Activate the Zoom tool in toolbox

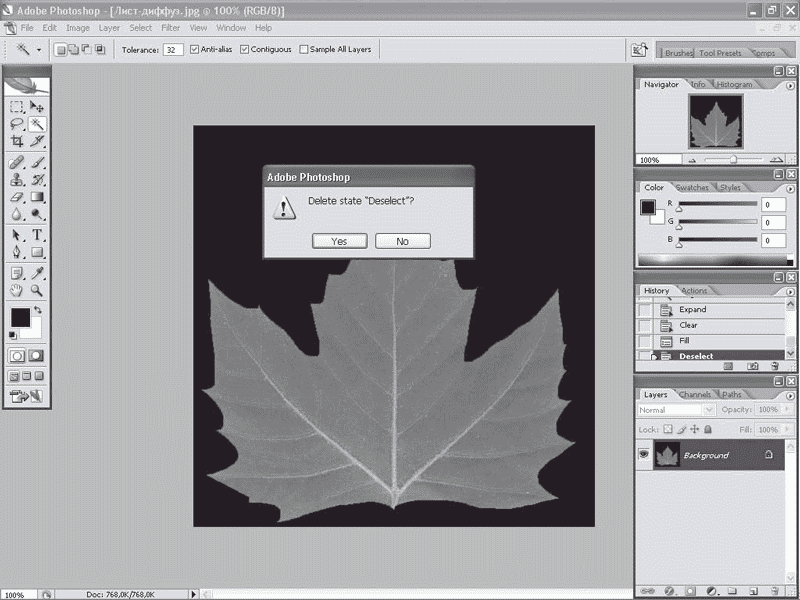pyautogui.click(x=37, y=290)
